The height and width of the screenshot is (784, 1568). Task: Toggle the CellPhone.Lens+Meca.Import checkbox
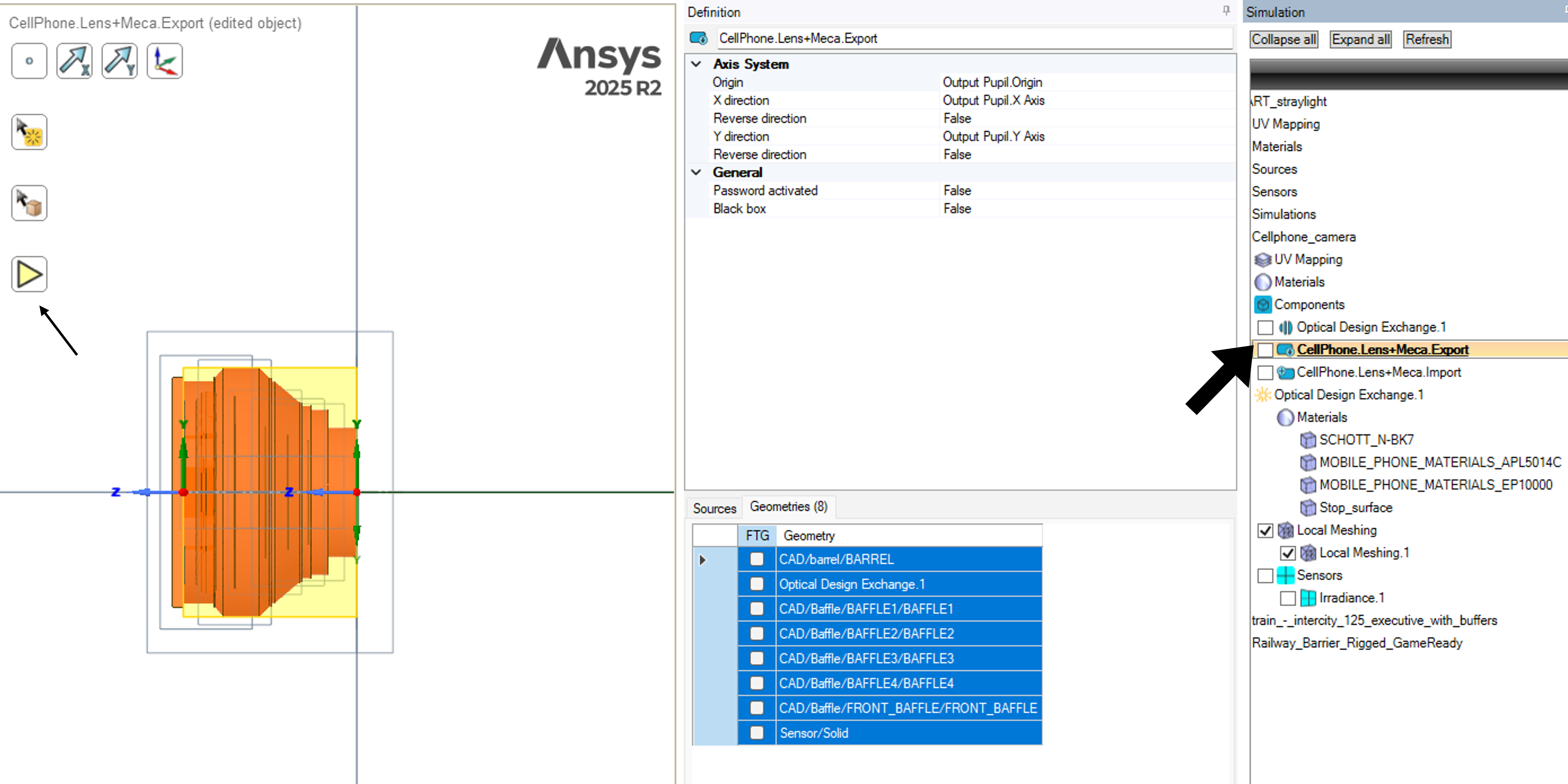pyautogui.click(x=1265, y=372)
